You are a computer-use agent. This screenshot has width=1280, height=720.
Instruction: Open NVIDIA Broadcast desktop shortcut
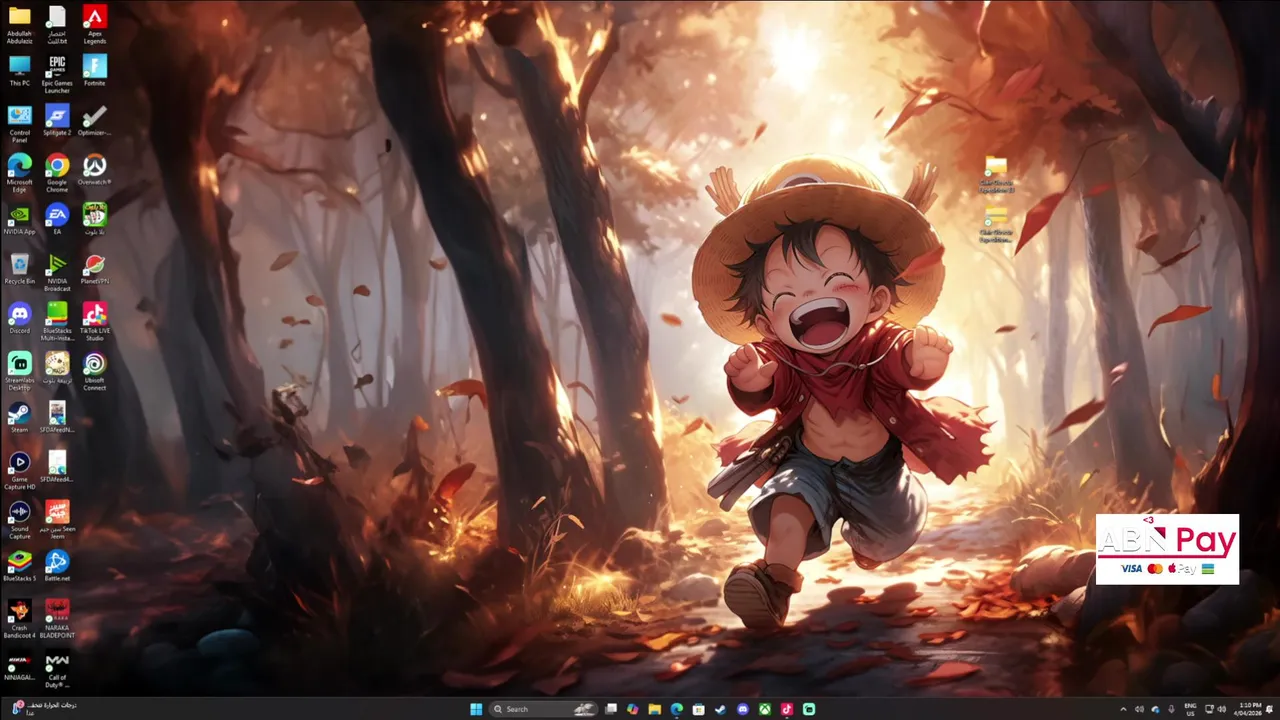tap(57, 271)
